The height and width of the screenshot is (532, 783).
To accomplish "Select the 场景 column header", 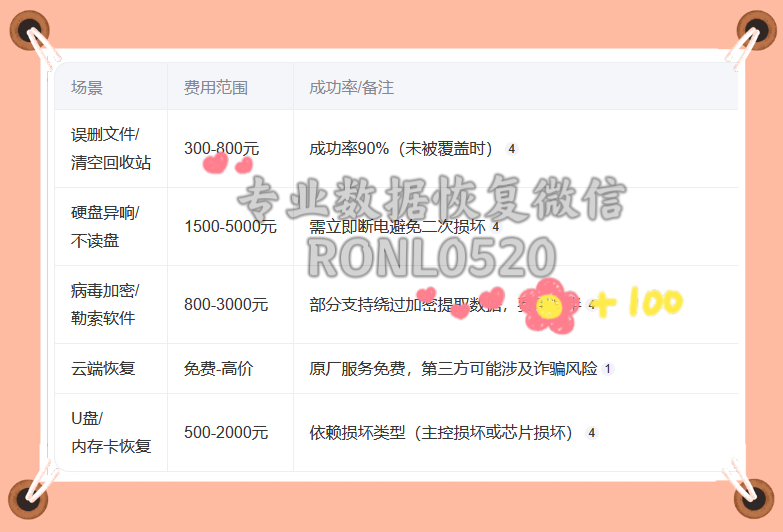I will [87, 88].
